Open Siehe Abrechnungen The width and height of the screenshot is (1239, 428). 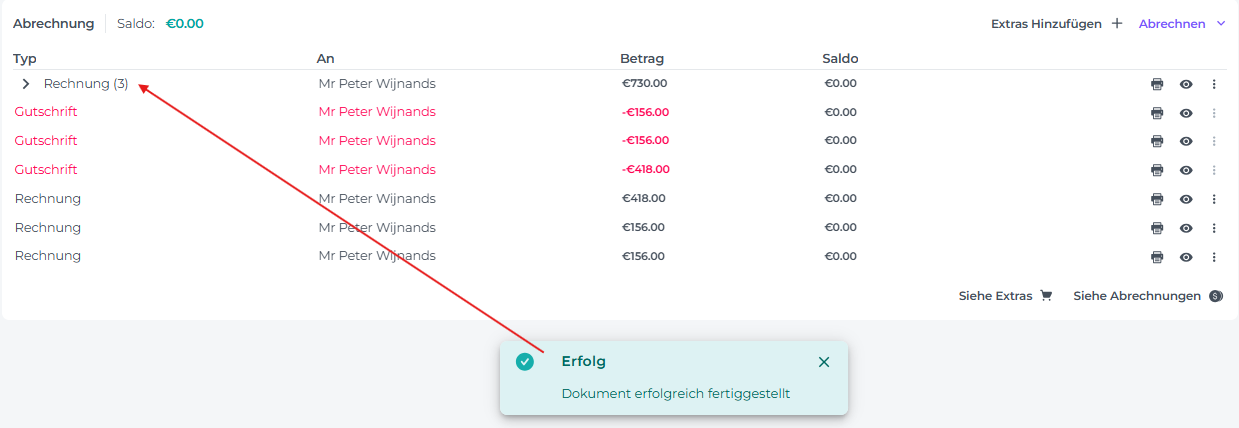pyautogui.click(x=1147, y=296)
